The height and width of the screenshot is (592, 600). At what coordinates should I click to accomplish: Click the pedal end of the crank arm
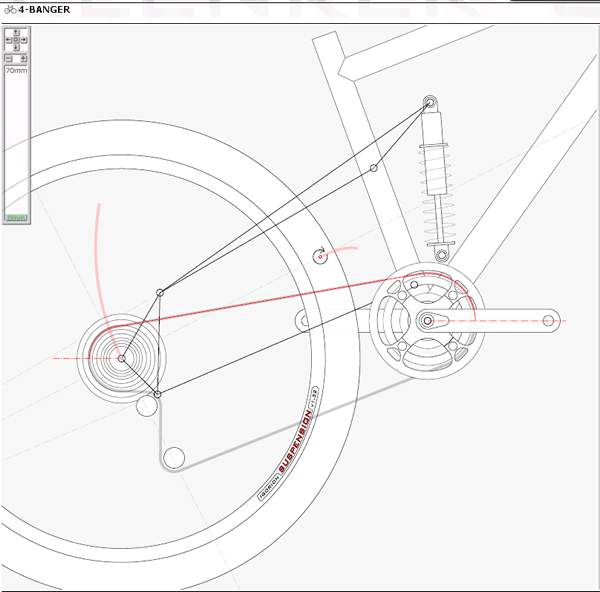(548, 321)
